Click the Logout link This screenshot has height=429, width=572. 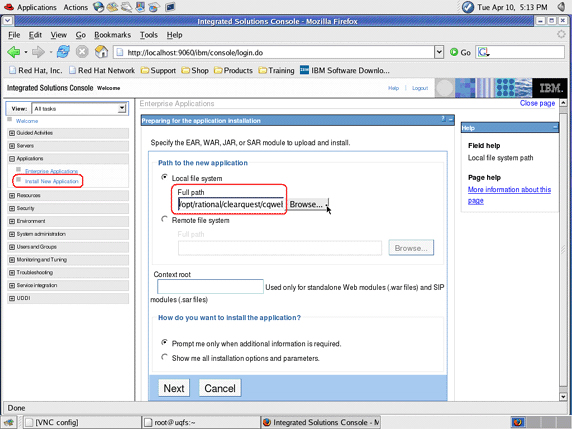[x=420, y=88]
